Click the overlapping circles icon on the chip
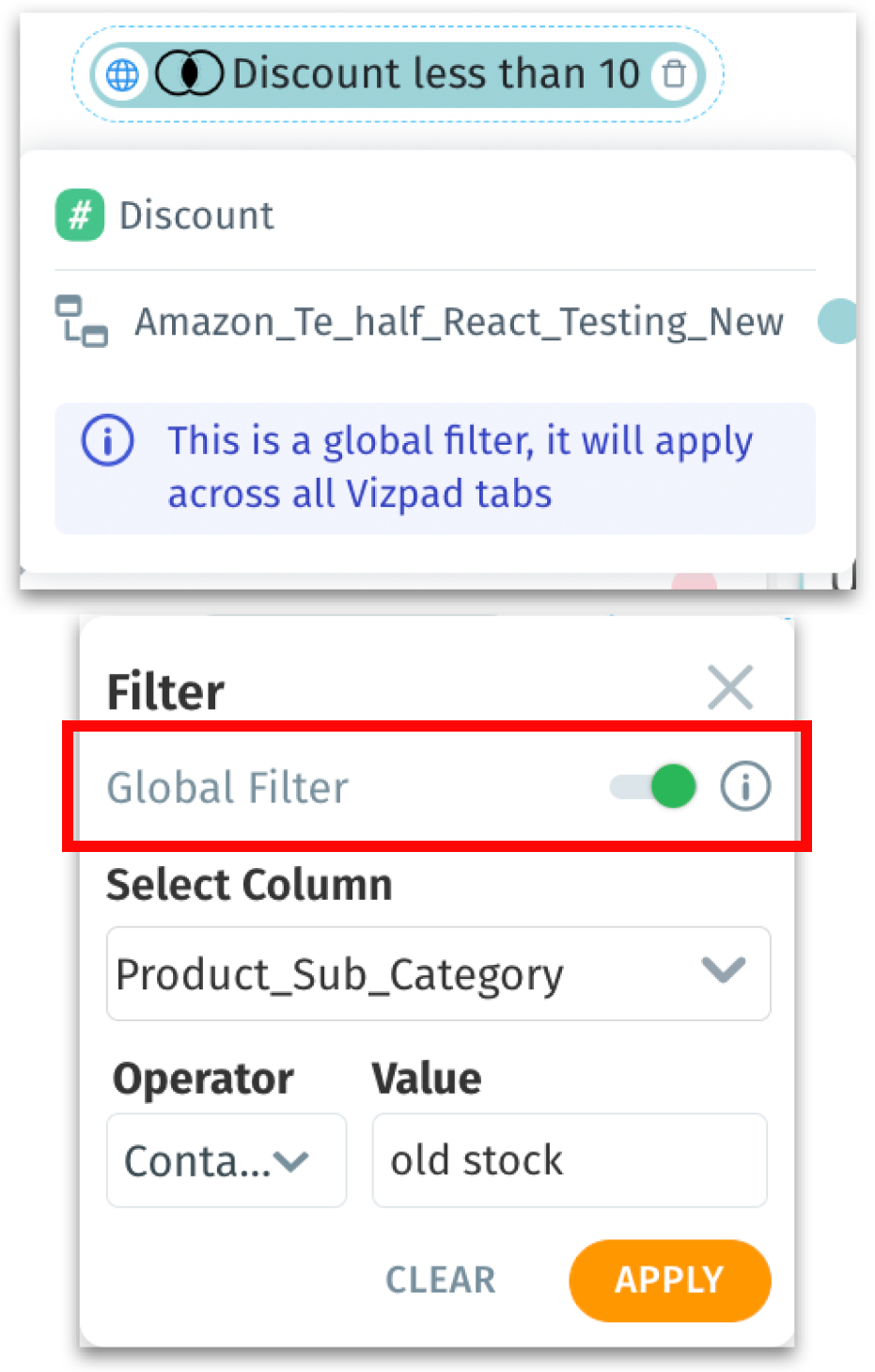Screen dimensions: 875x1372 [189, 73]
